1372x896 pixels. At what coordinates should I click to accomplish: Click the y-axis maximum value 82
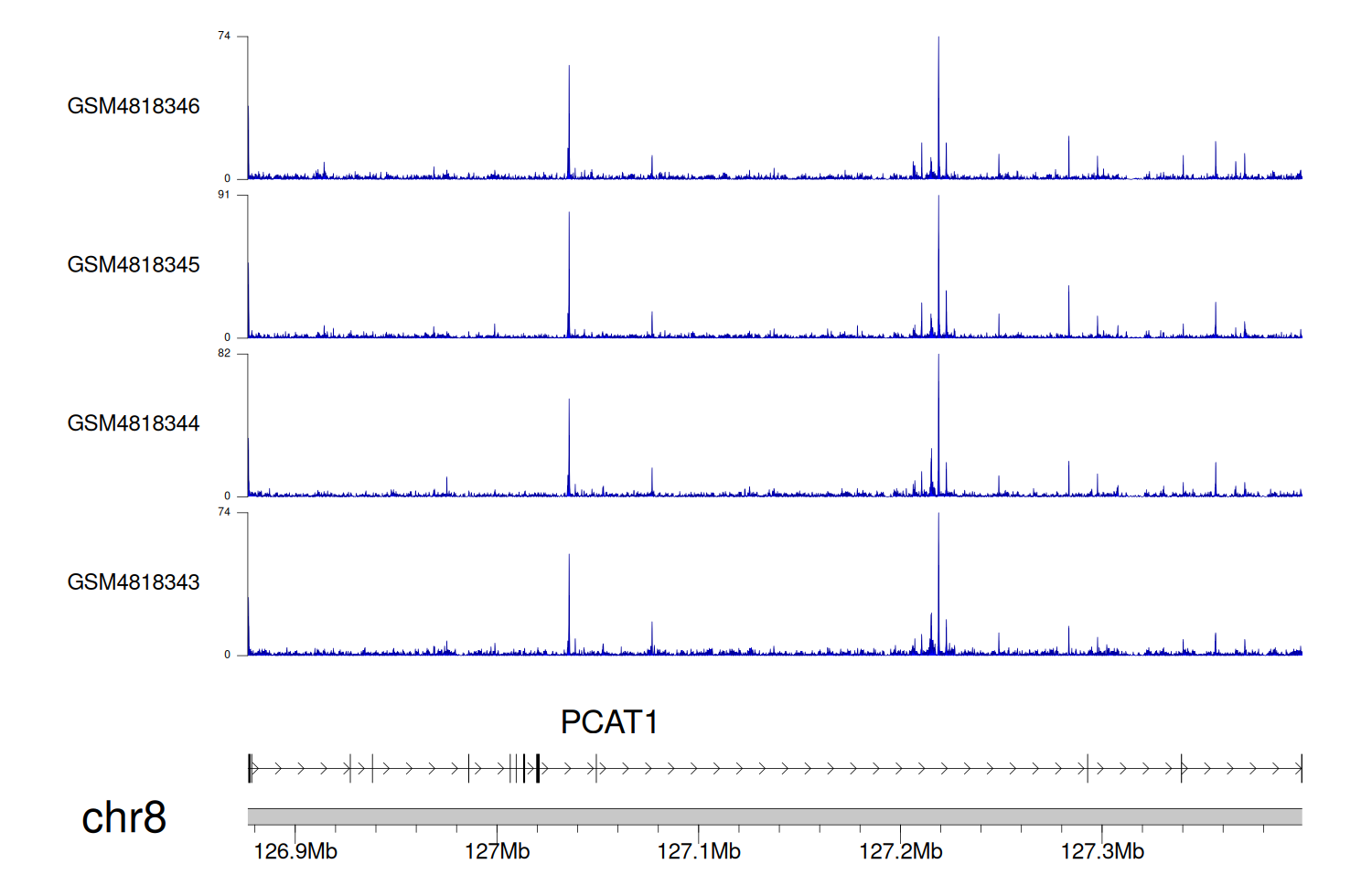(x=224, y=354)
